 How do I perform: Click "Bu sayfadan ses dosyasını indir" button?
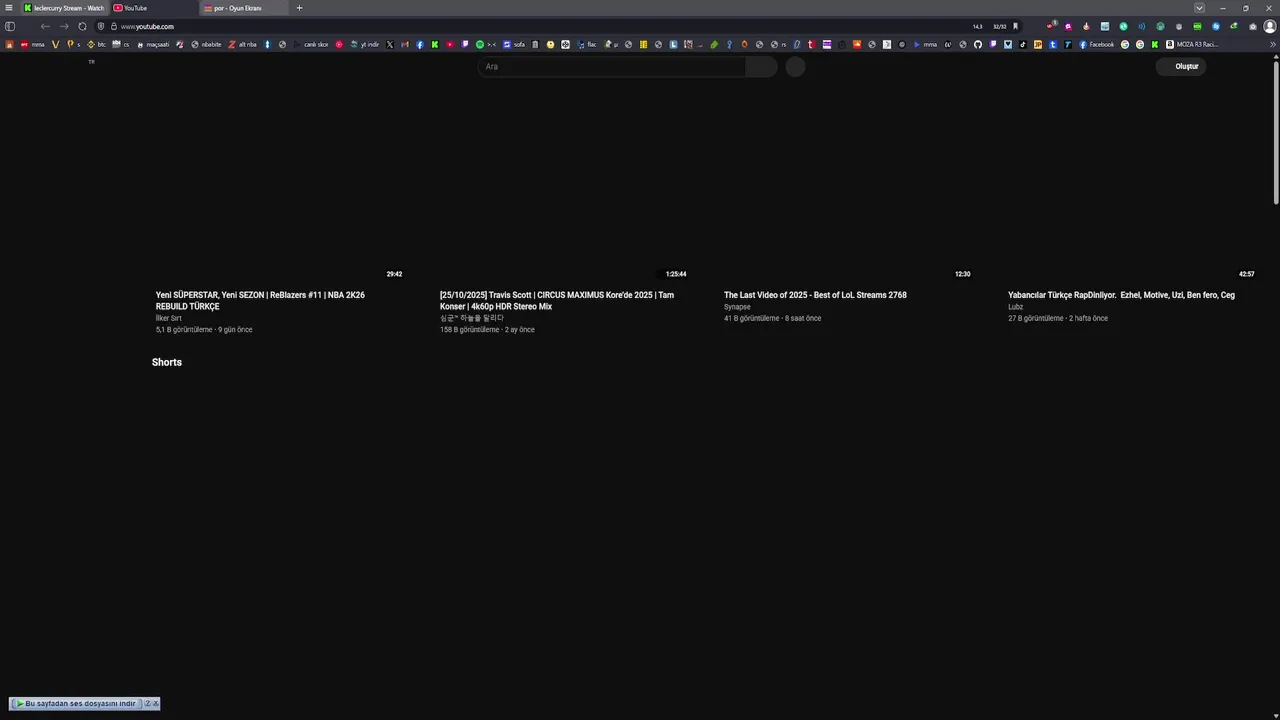[75, 704]
